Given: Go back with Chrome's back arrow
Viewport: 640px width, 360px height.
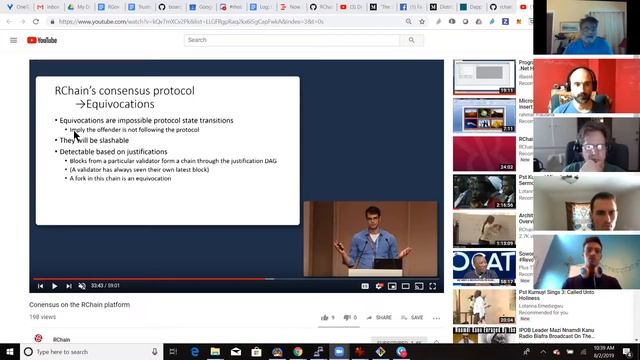Looking at the screenshot, I should pyautogui.click(x=9, y=21).
